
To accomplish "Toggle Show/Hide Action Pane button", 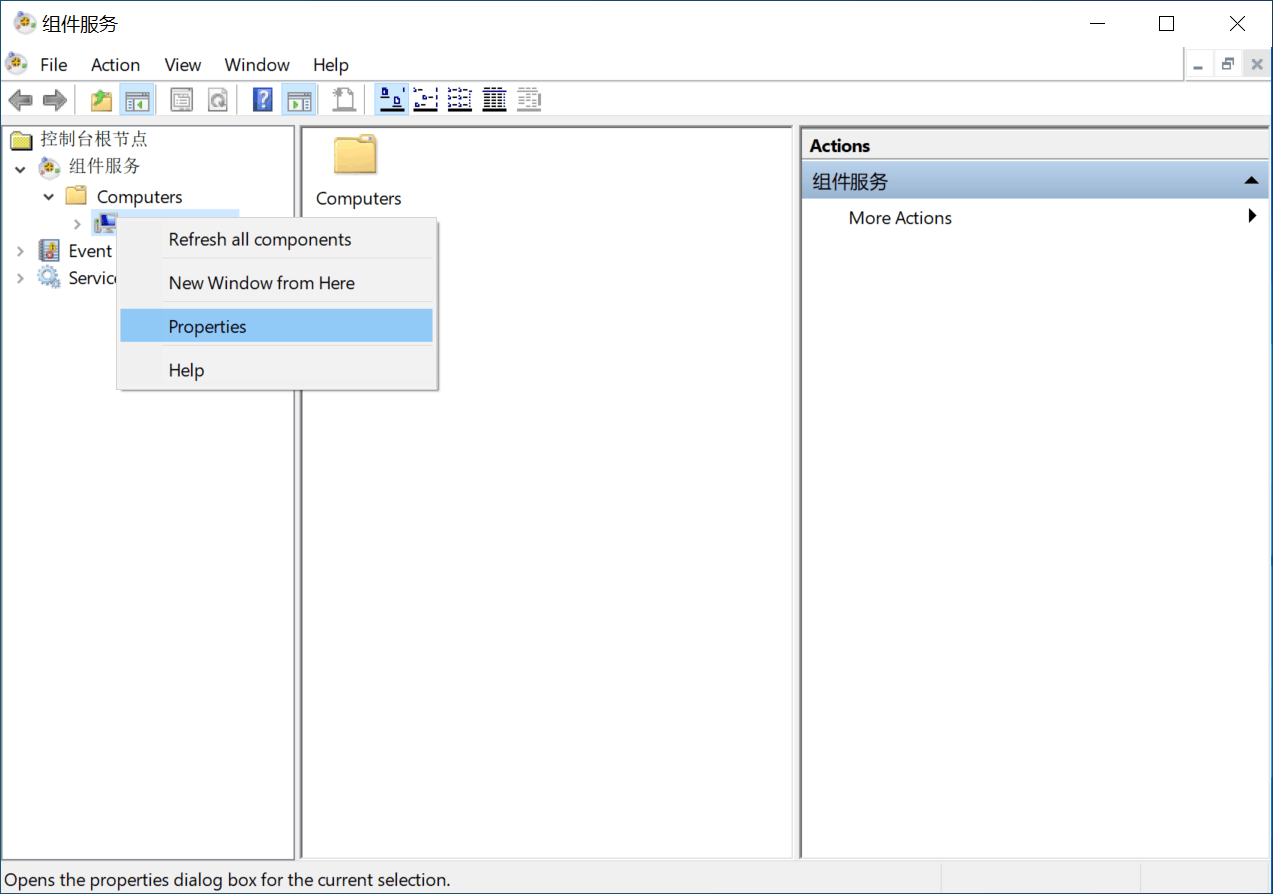I will (298, 100).
